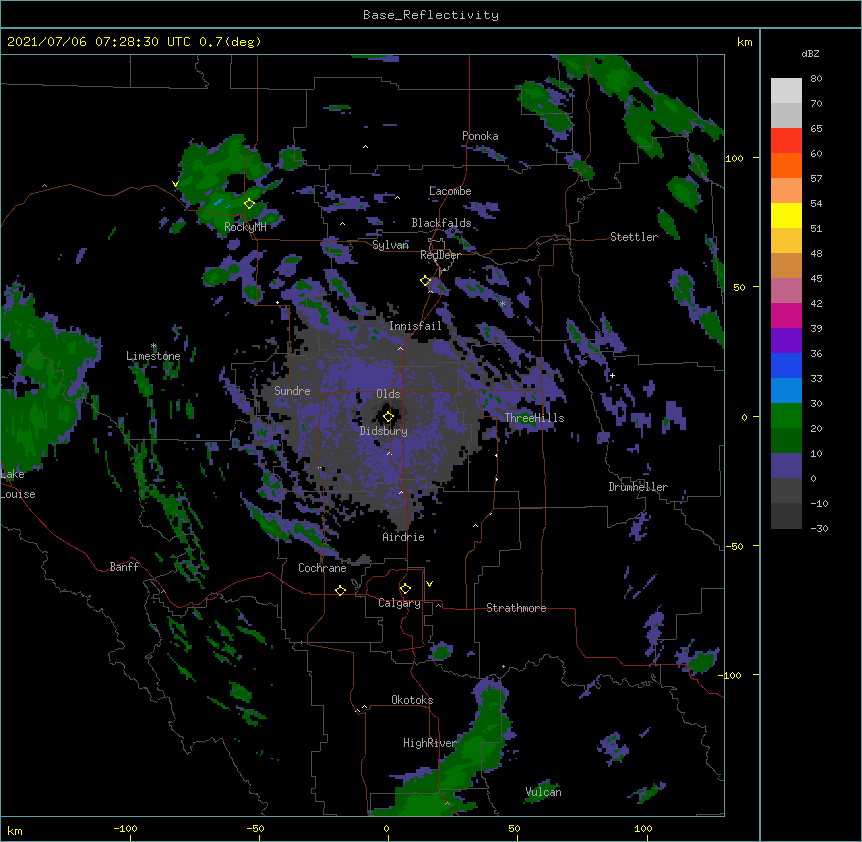Click the Okotoks city label

click(x=412, y=700)
